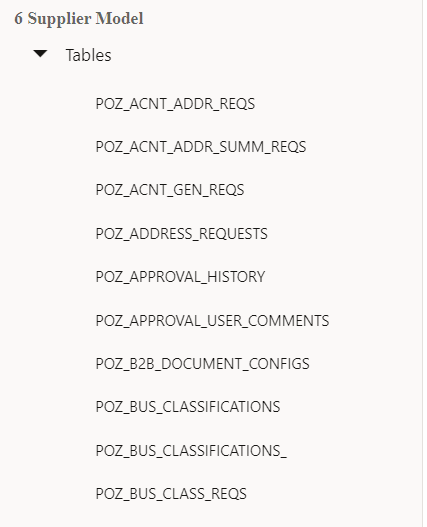Open the POZ_BUS_CLASS_REQS table

point(171,494)
